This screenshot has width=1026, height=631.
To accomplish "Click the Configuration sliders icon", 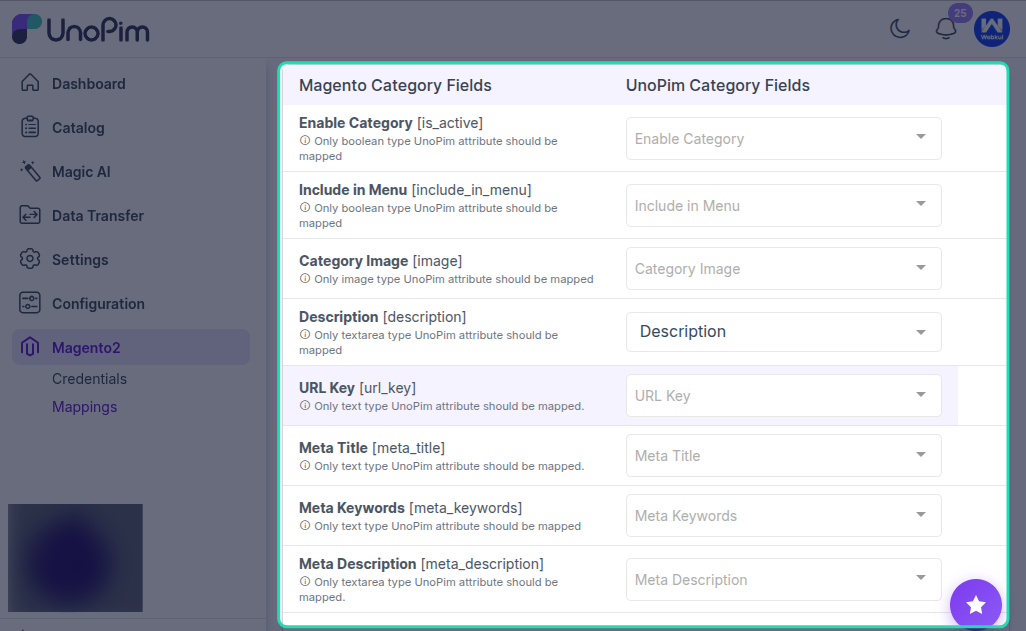I will [x=30, y=302].
